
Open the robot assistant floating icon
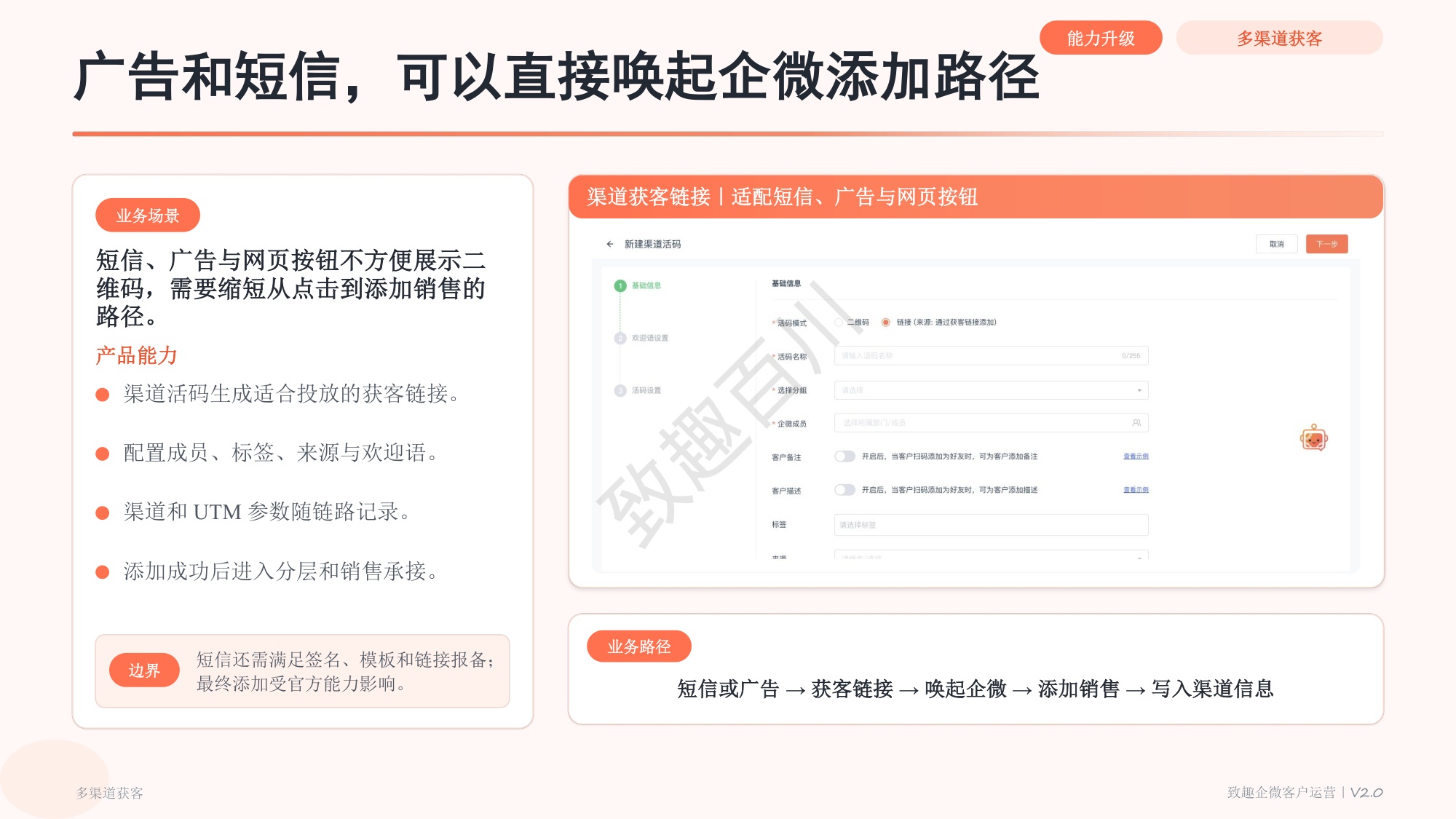(x=1314, y=438)
